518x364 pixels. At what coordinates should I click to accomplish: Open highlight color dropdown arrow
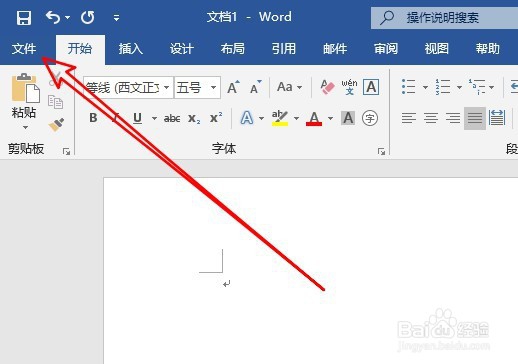(296, 118)
